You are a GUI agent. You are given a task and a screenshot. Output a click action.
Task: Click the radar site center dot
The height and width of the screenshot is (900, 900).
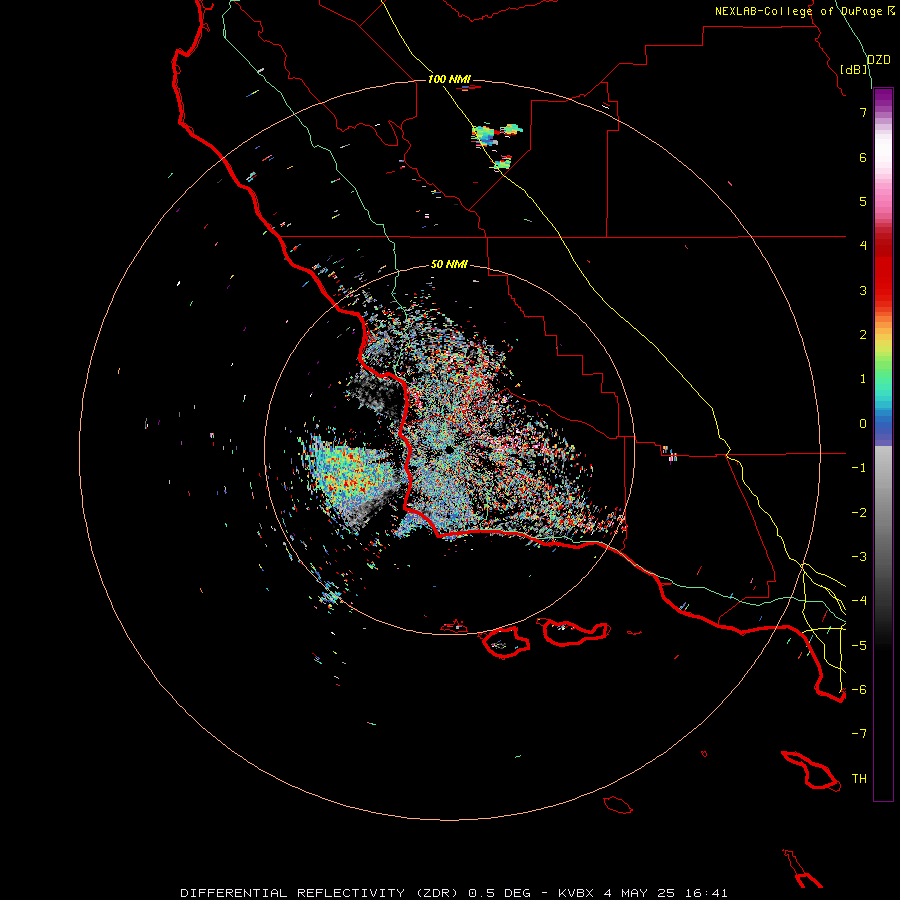pos(449,449)
